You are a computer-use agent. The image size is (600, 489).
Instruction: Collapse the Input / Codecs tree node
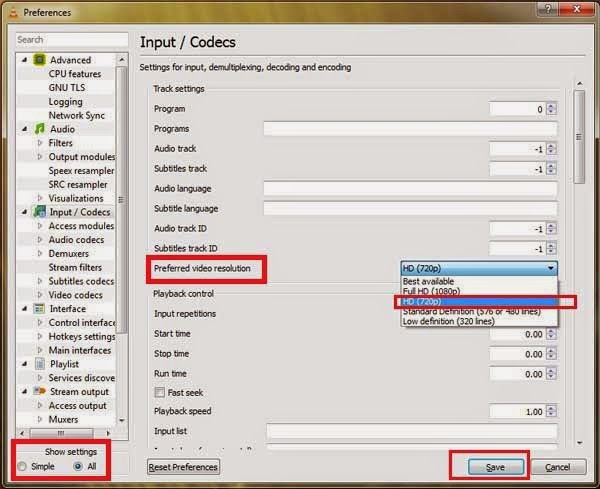point(25,212)
